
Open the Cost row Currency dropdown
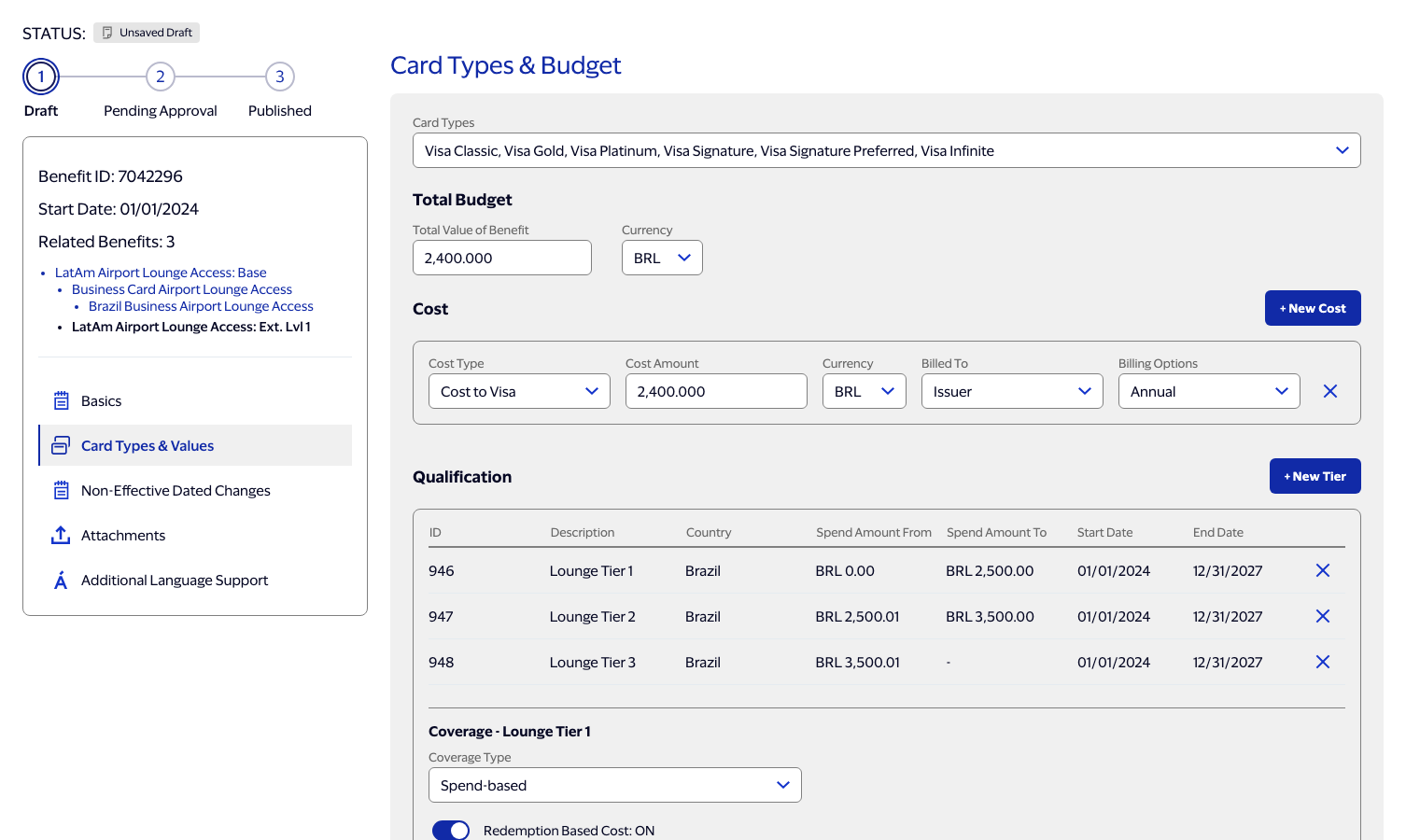tap(864, 391)
